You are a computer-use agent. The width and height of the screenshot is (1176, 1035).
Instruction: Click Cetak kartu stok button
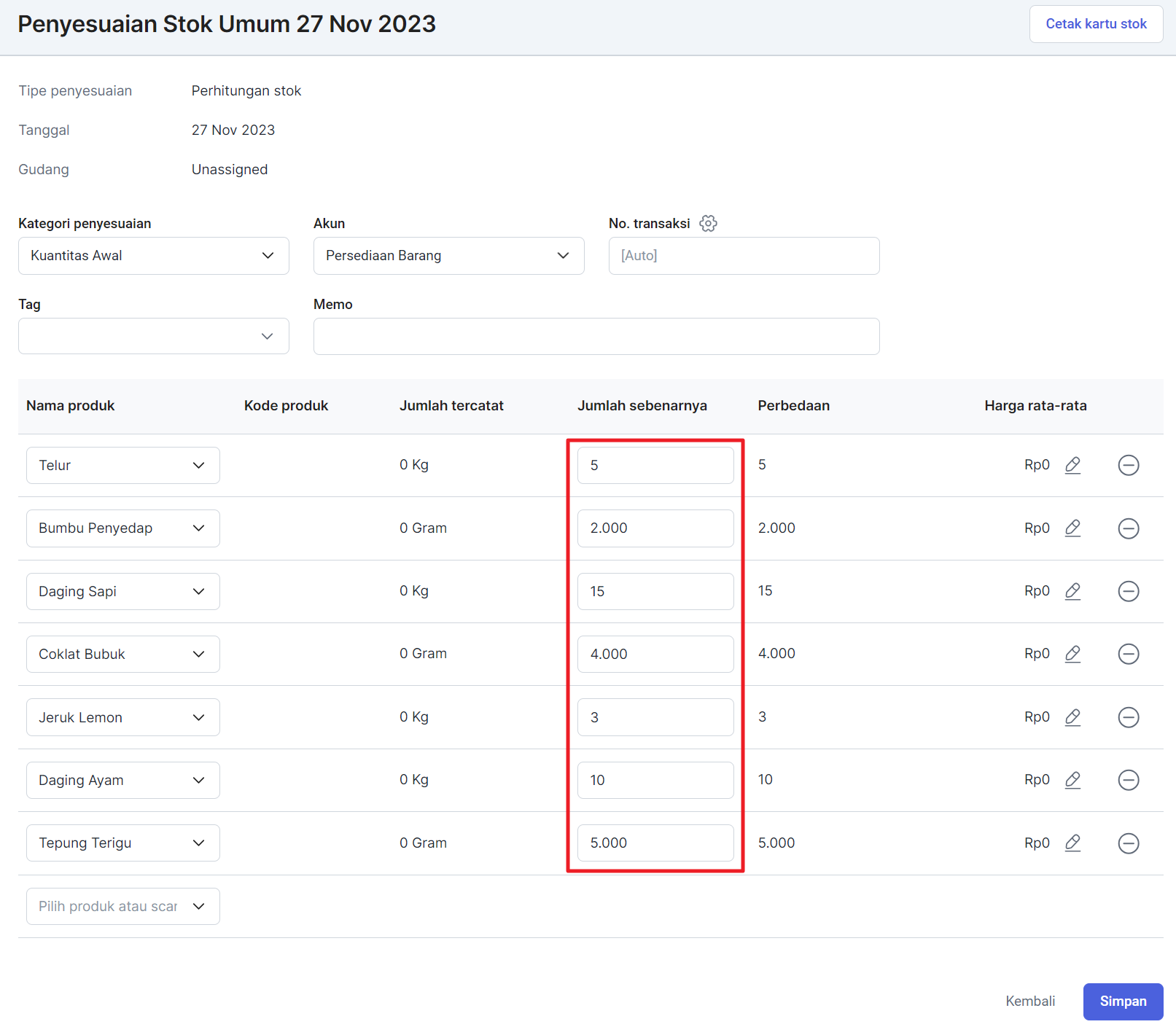[1096, 24]
